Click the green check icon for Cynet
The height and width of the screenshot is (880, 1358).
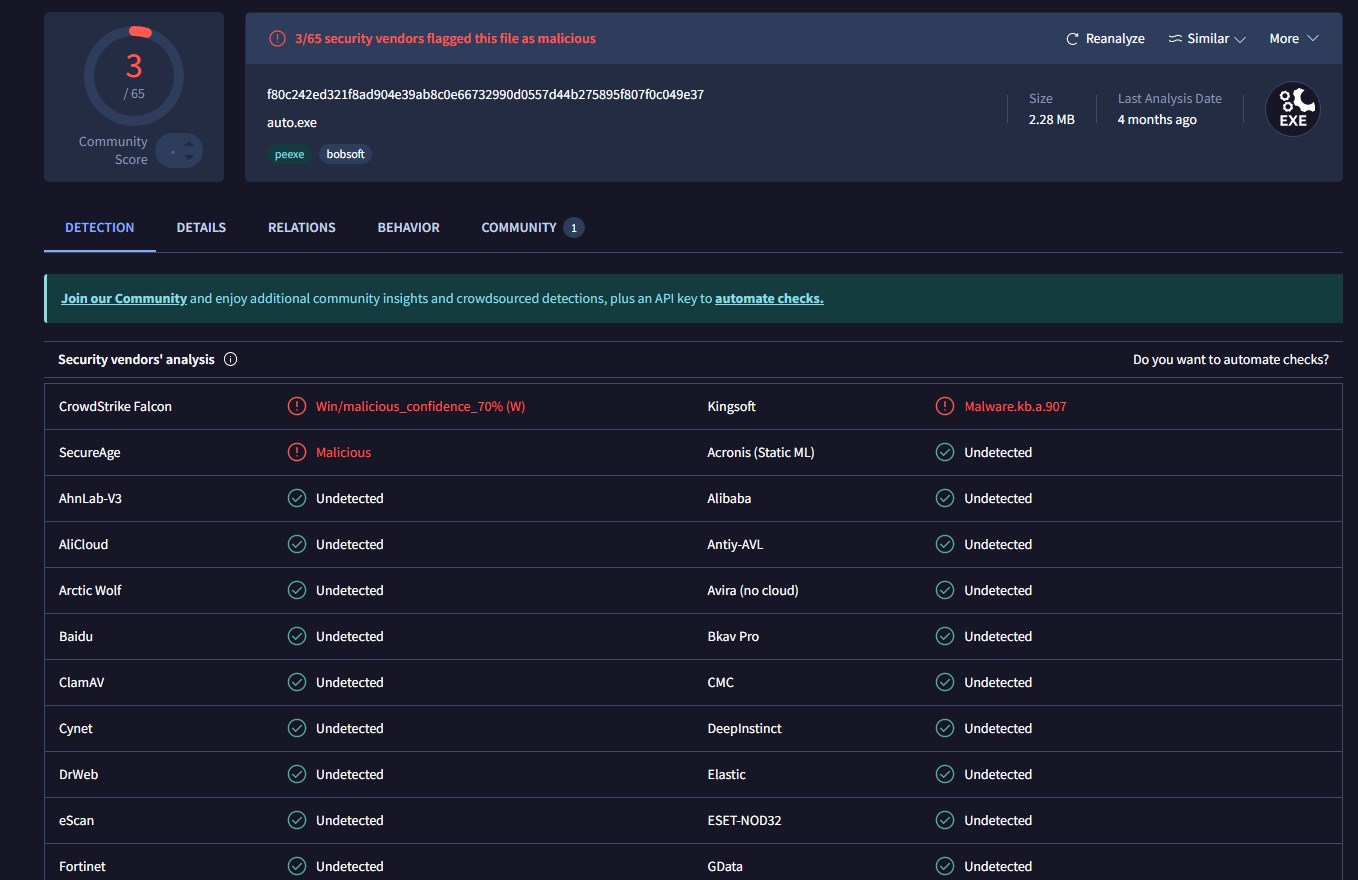(x=297, y=728)
